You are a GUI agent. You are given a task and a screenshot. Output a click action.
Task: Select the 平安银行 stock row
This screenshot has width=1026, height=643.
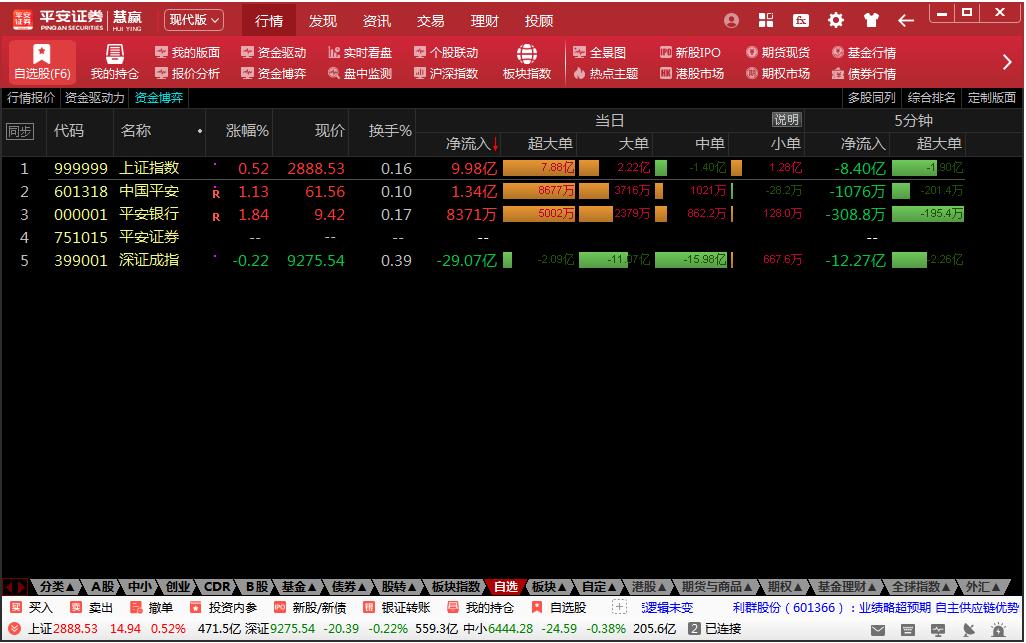(x=482, y=215)
